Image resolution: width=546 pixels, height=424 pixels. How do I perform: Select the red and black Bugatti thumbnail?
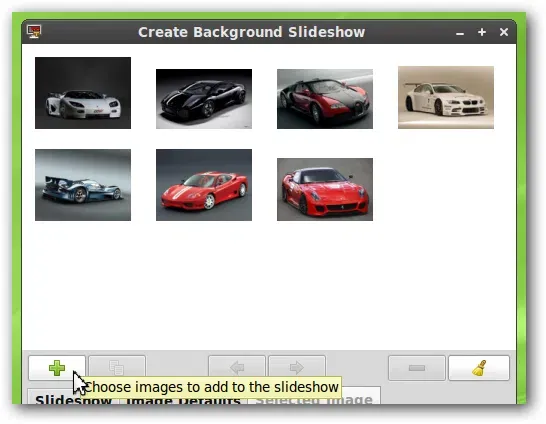click(325, 99)
